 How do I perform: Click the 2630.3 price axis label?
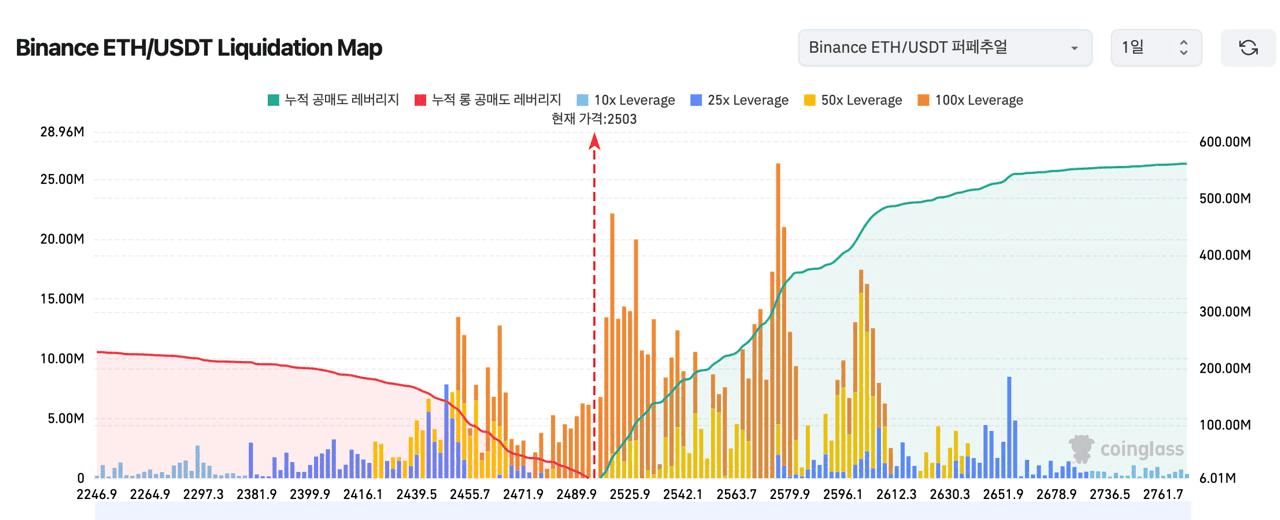point(949,494)
